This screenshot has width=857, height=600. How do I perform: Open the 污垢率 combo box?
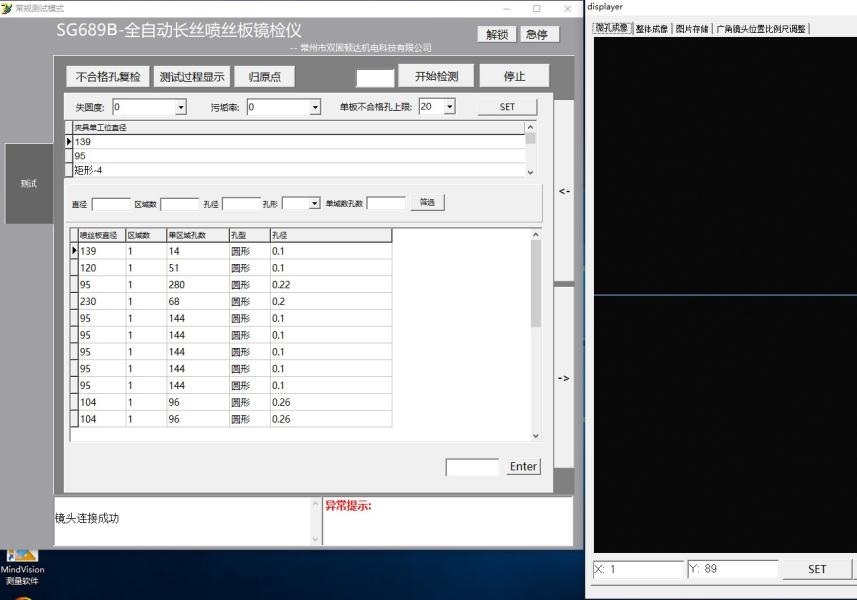coord(315,107)
